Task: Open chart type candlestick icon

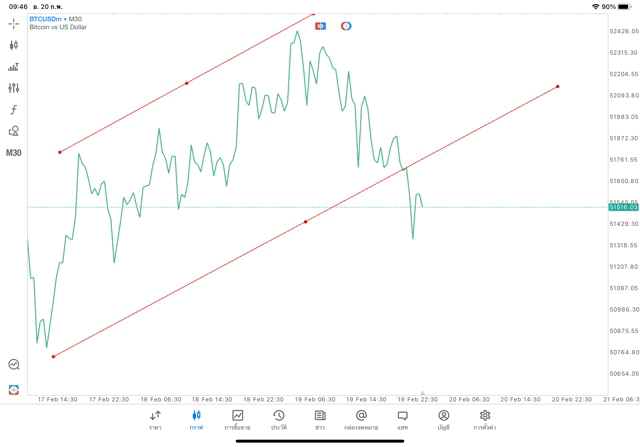Action: [14, 45]
